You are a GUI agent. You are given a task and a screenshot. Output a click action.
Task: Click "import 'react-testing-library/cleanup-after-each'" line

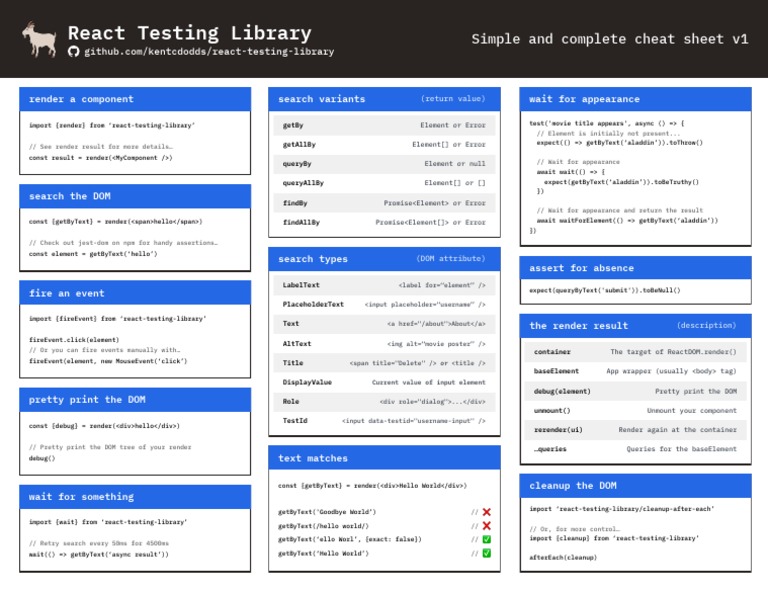(622, 509)
